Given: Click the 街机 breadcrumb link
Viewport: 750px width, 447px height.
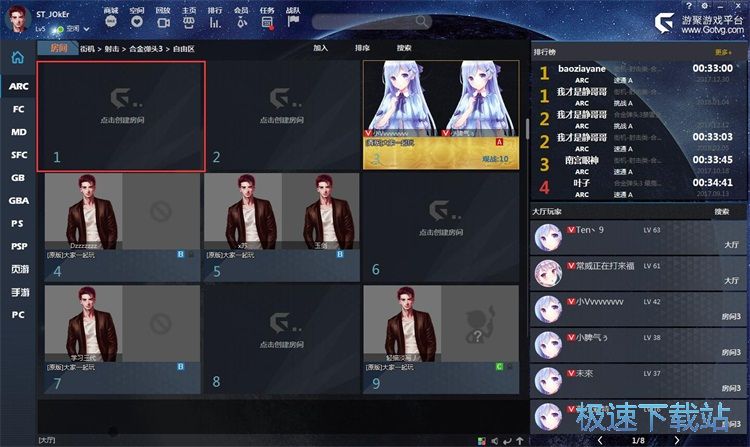Looking at the screenshot, I should pyautogui.click(x=88, y=49).
